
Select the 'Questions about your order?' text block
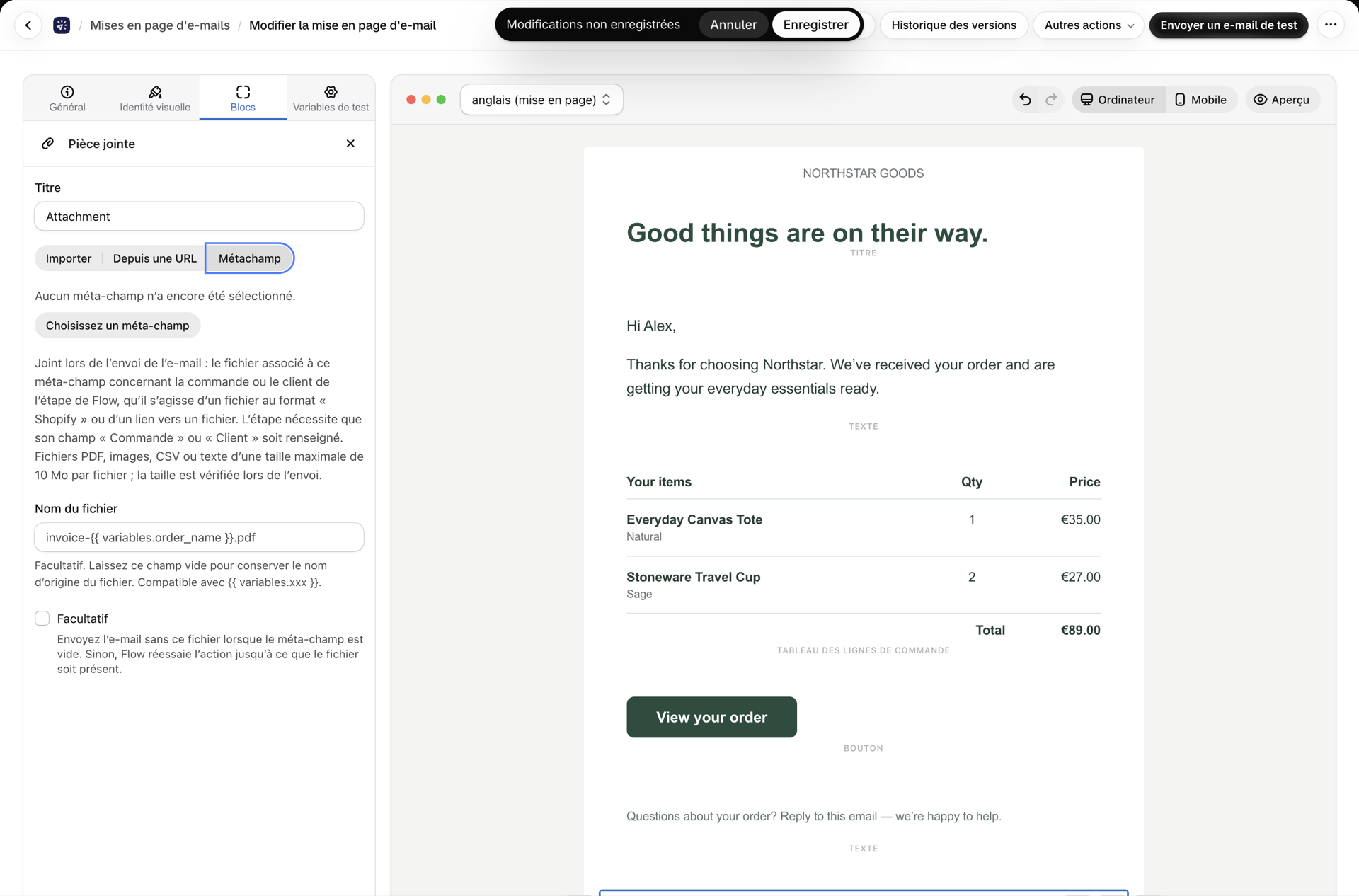[814, 816]
